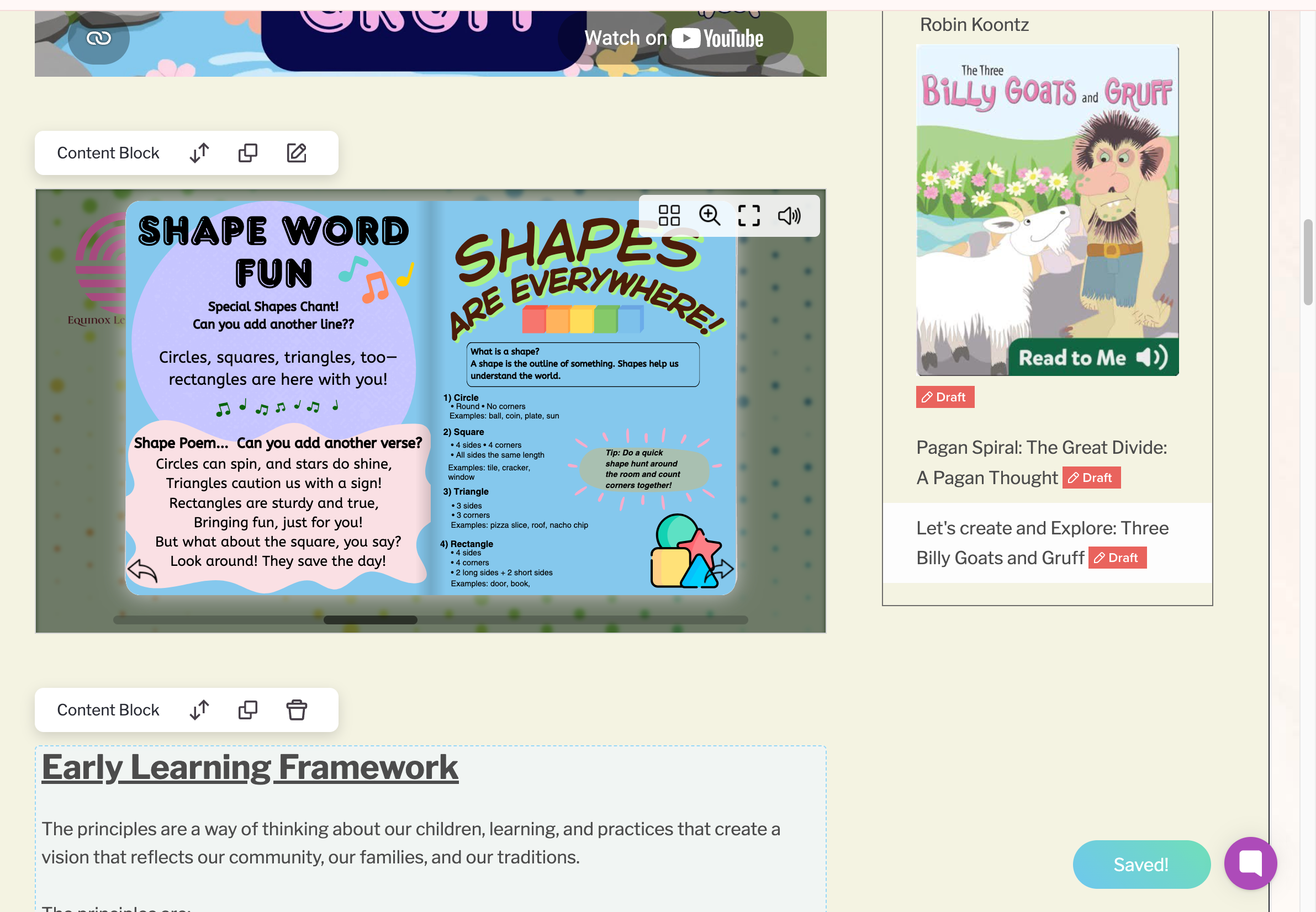The image size is (1316, 912).
Task: Open the flipbook thumbnails grid view
Action: (x=668, y=216)
